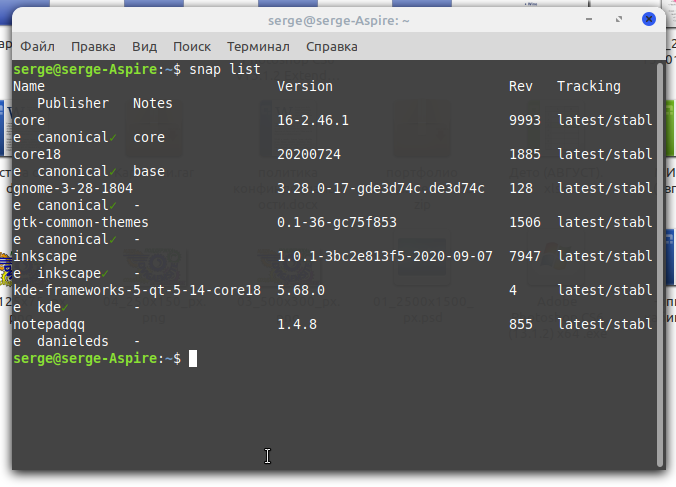
Task: Open the Поиск menu
Action: click(192, 47)
